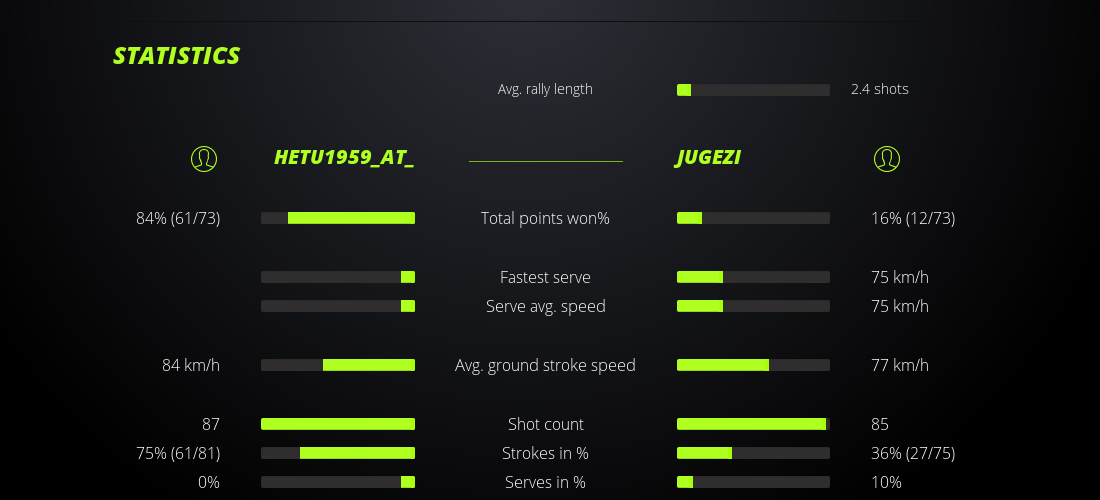
Task: Click HETU1959_AT_'s total points won bar
Action: point(338,218)
